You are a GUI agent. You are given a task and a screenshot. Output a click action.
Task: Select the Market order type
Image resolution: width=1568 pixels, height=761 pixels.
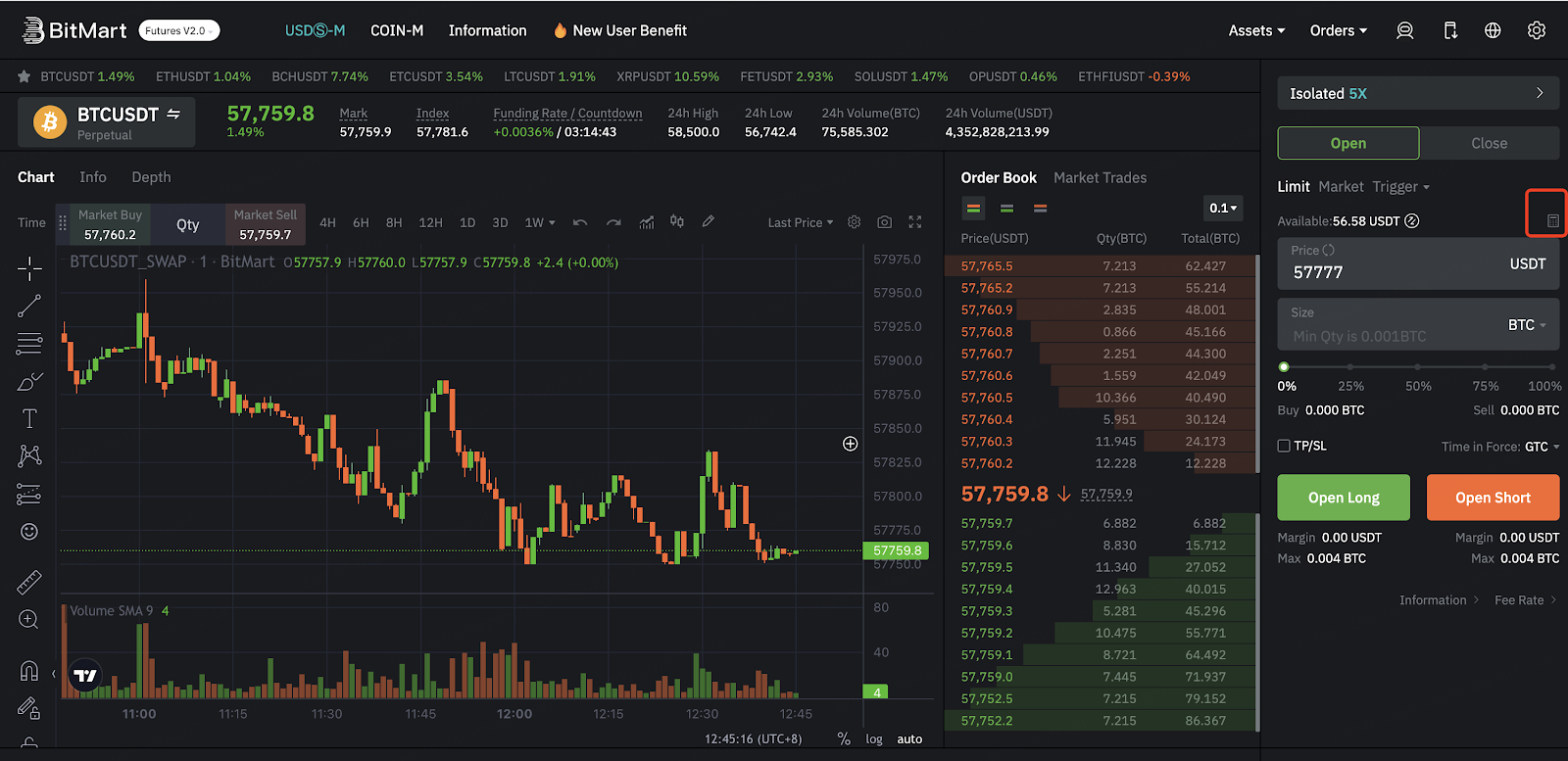pyautogui.click(x=1341, y=186)
